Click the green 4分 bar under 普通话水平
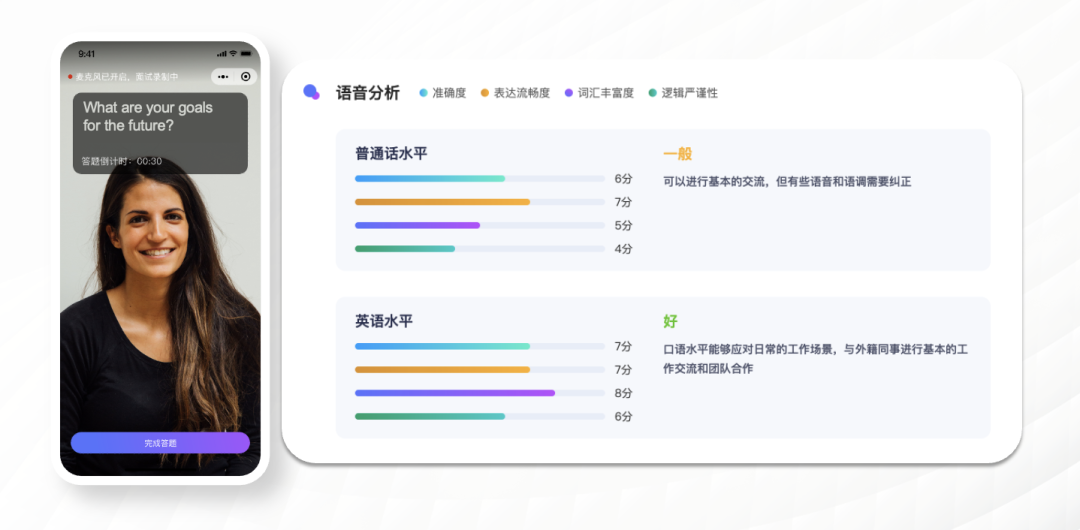 tap(405, 249)
